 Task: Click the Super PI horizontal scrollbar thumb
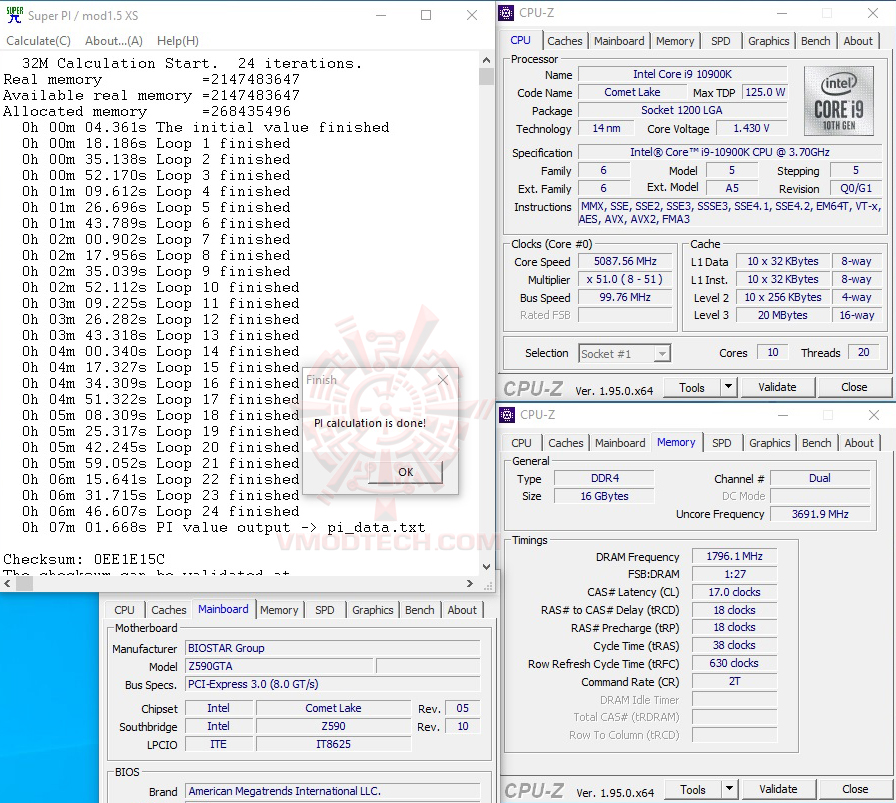coord(24,584)
